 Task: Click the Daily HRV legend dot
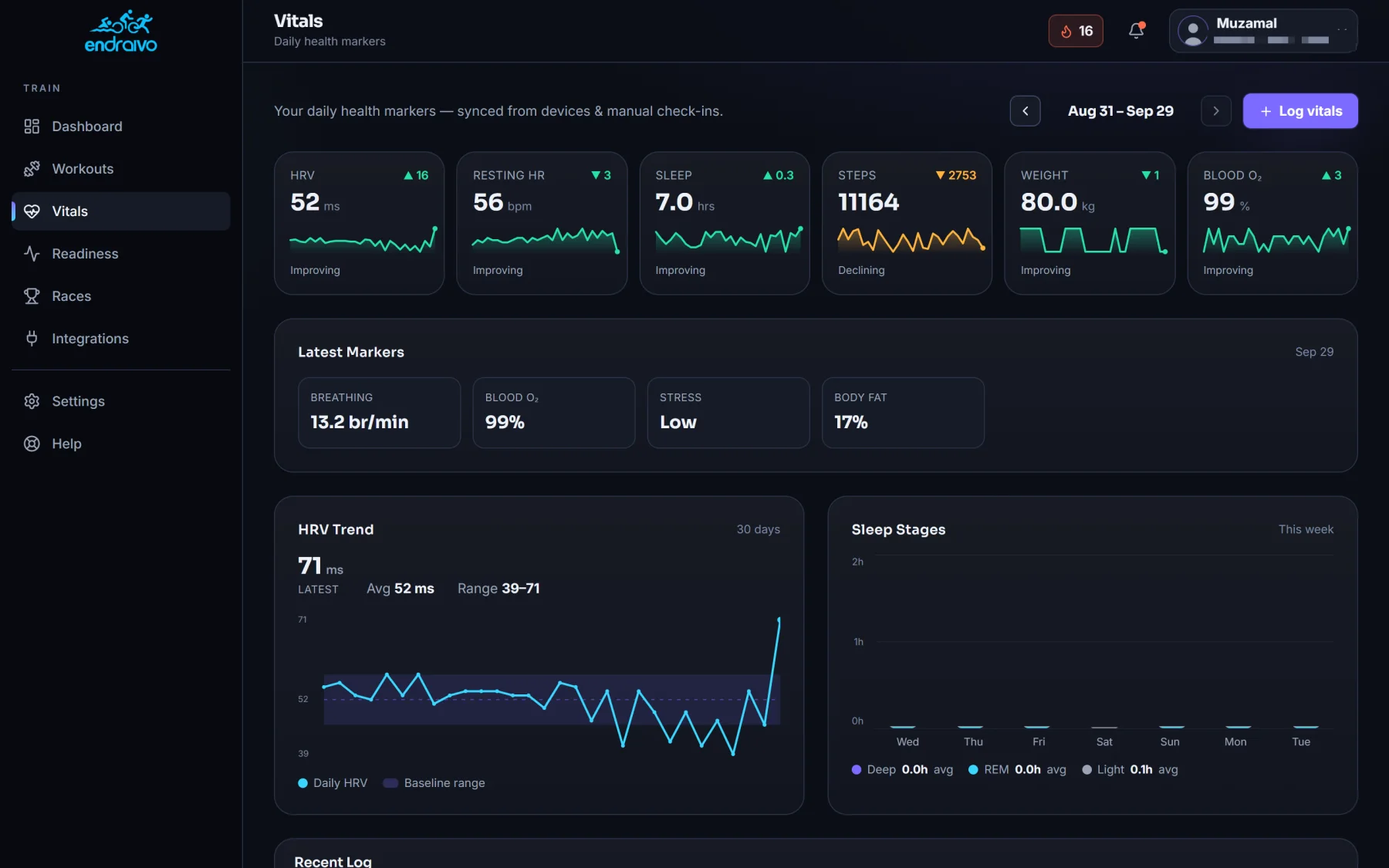click(x=302, y=783)
